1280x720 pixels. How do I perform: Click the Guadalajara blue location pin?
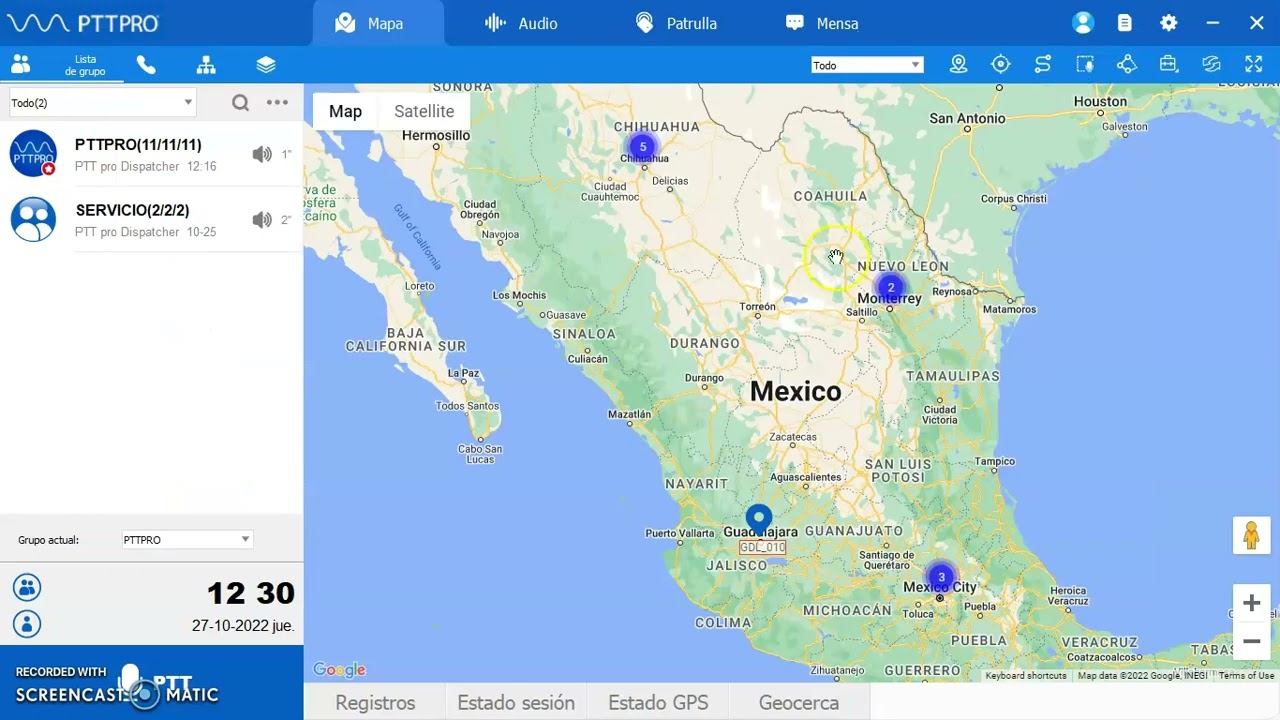759,521
